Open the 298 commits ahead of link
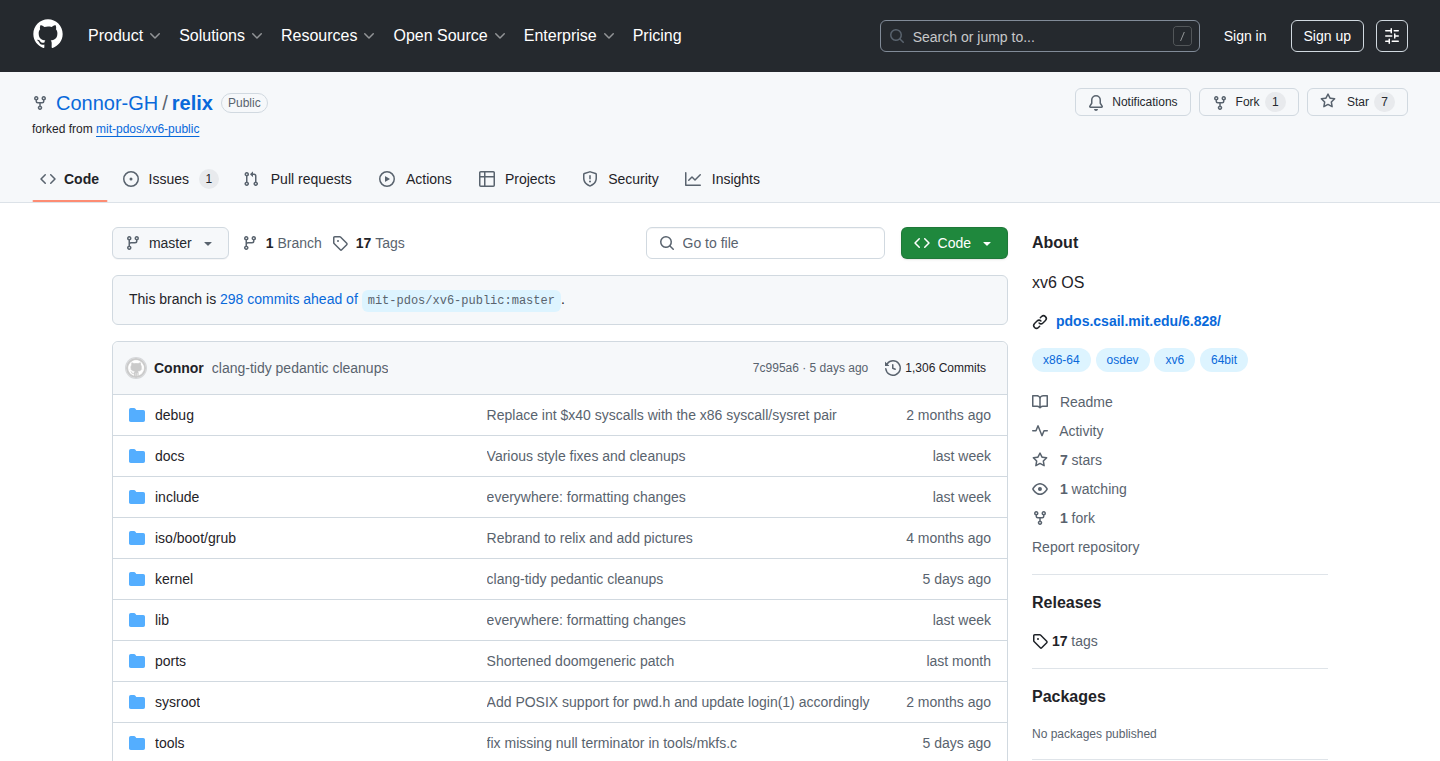 coord(289,299)
